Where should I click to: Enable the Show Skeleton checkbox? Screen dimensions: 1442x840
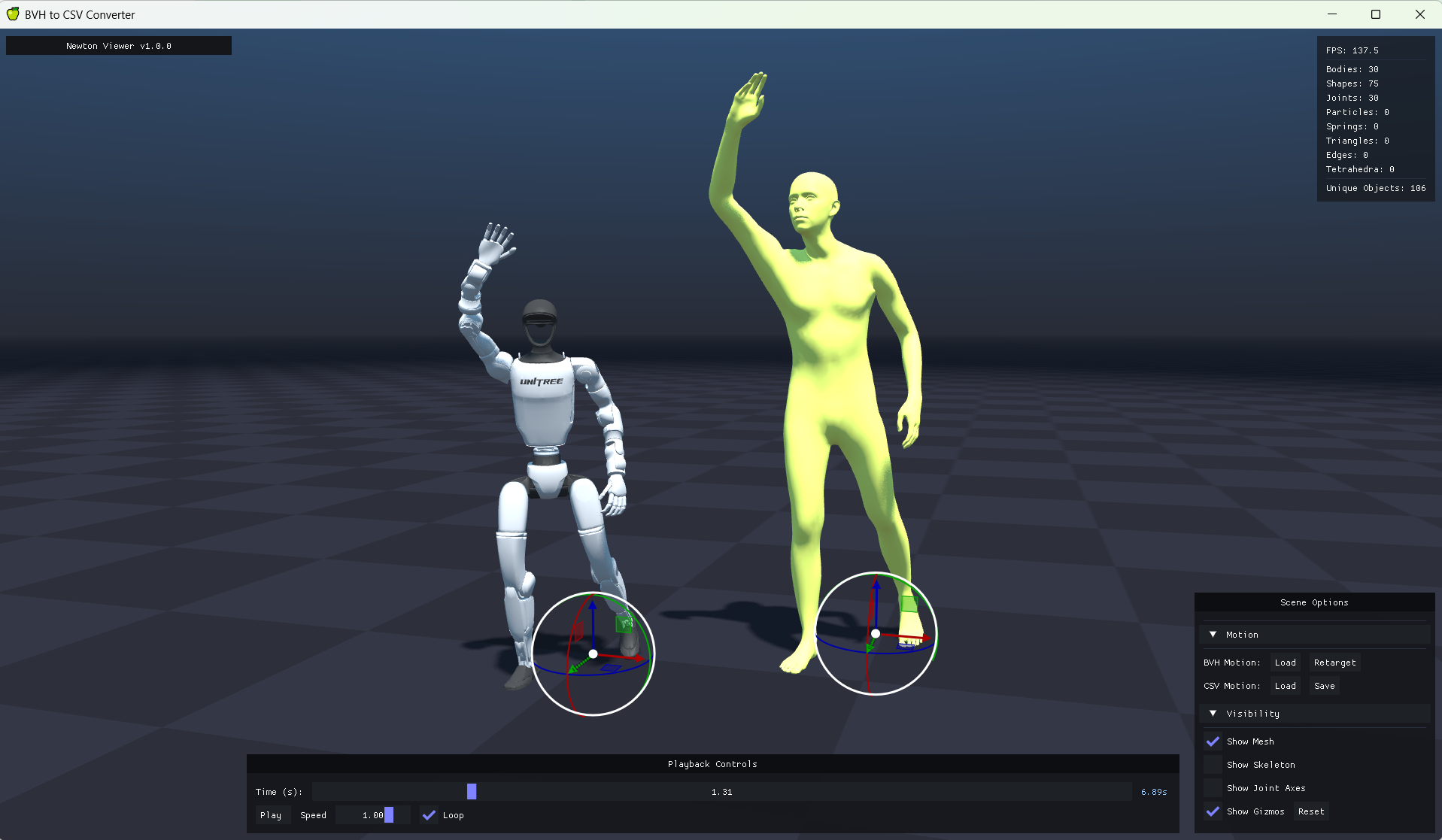pyautogui.click(x=1213, y=765)
